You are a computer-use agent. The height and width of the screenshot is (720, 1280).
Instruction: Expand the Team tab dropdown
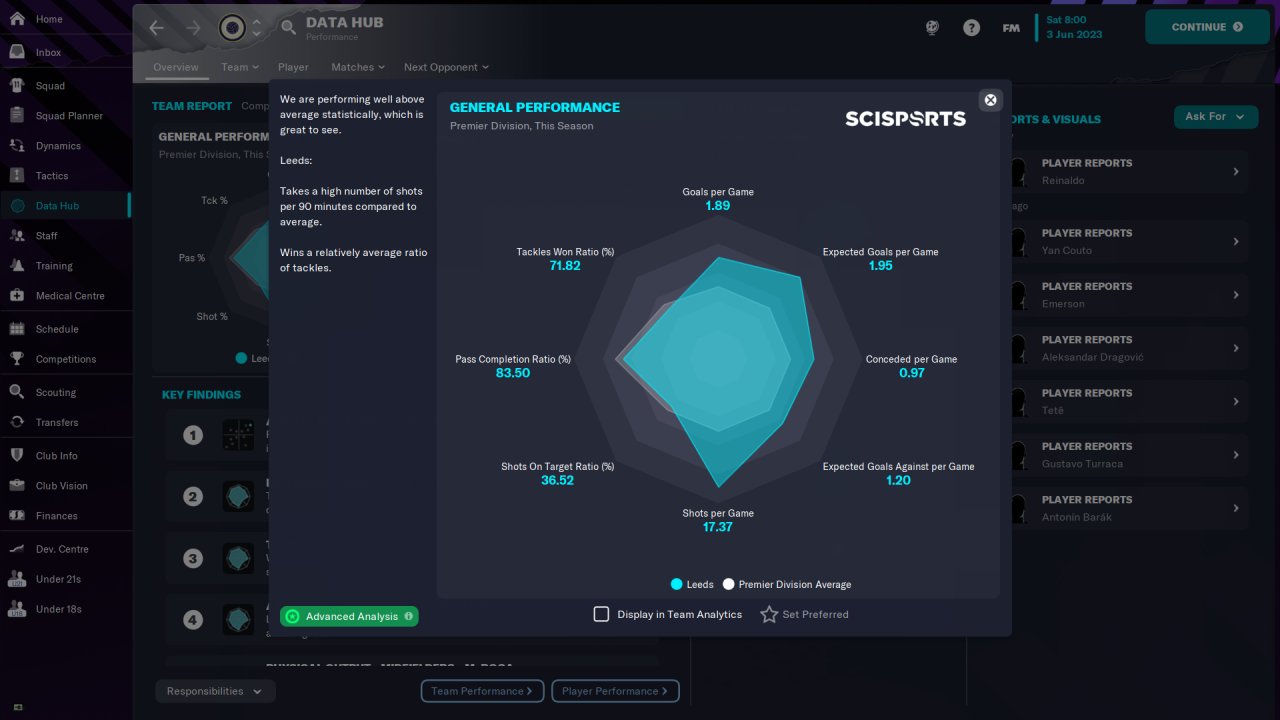point(240,67)
